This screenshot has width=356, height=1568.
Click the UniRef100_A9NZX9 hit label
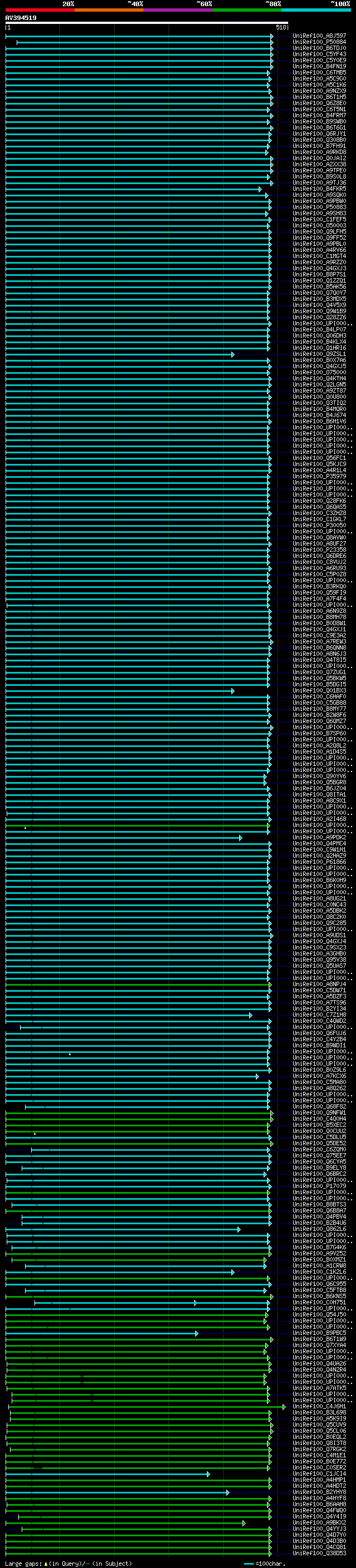point(319,91)
